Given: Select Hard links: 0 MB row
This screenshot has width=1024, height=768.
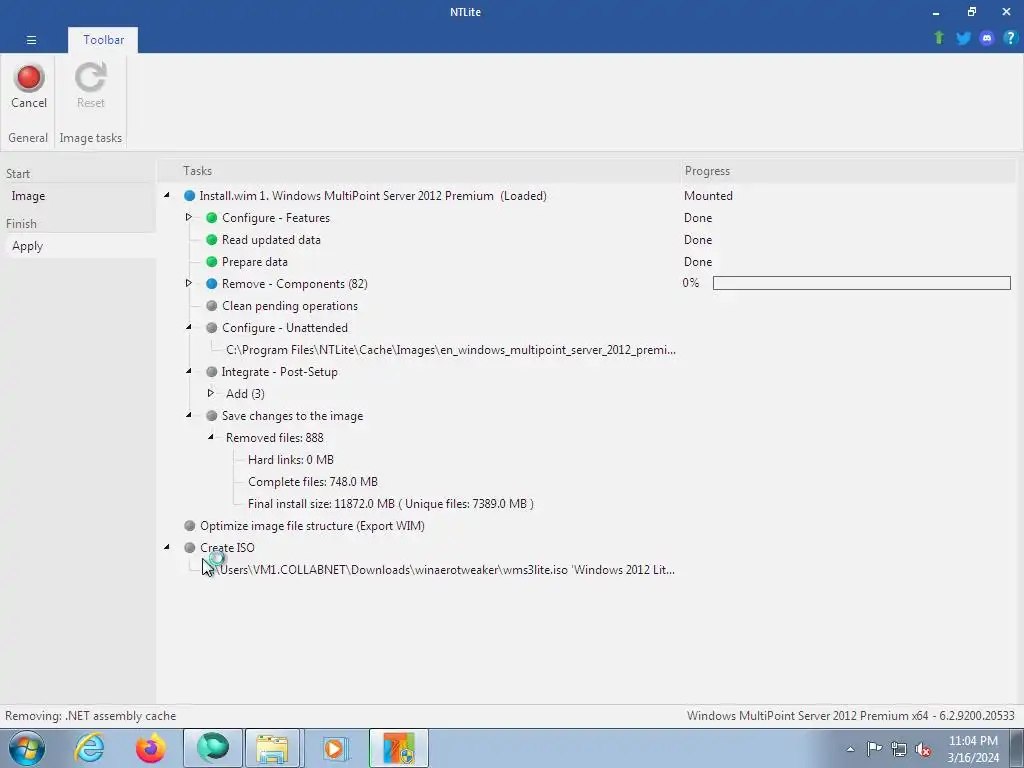Looking at the screenshot, I should [291, 460].
